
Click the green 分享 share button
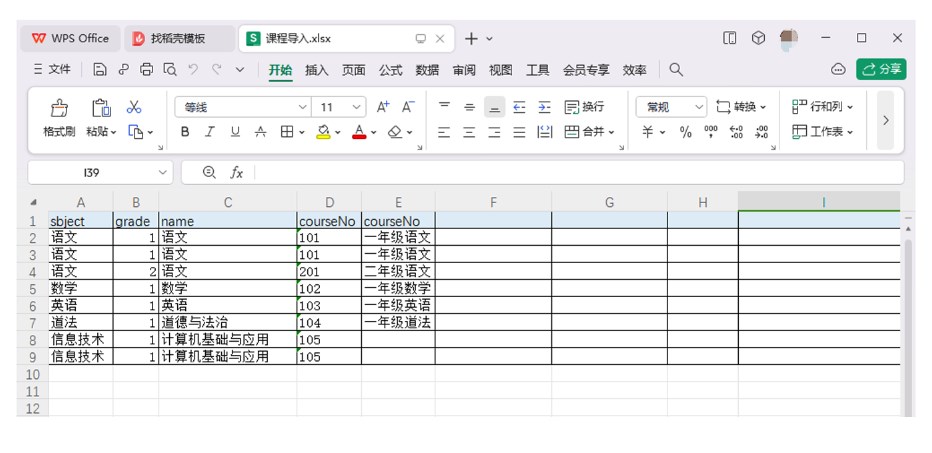pyautogui.click(x=881, y=69)
